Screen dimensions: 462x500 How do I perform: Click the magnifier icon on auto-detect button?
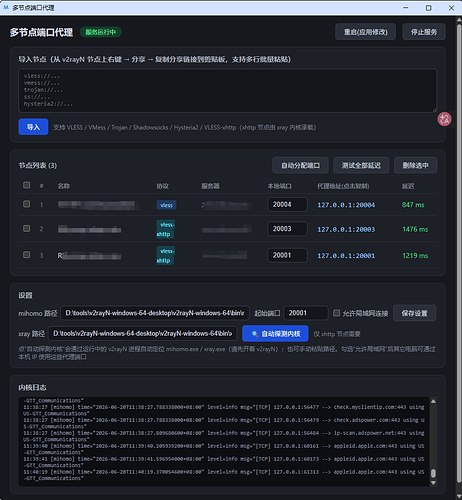point(255,334)
